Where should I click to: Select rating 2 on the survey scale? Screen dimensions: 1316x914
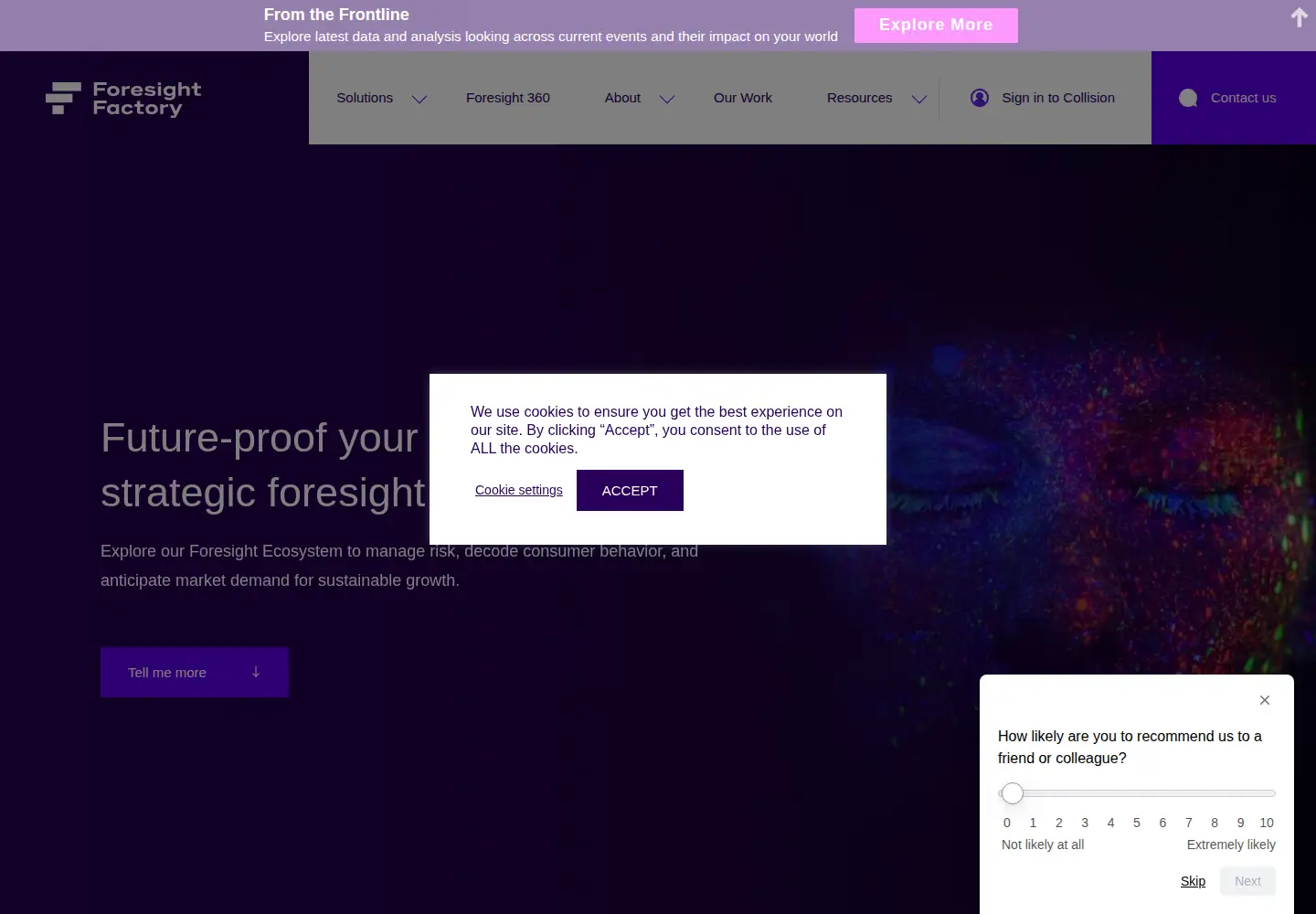1059,823
